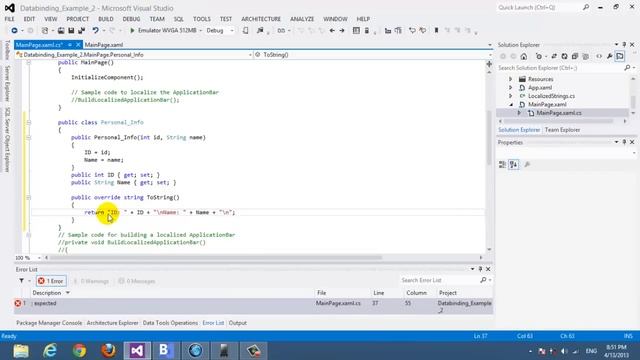Open File Explorer folder on the taskbar

[x=21, y=351]
